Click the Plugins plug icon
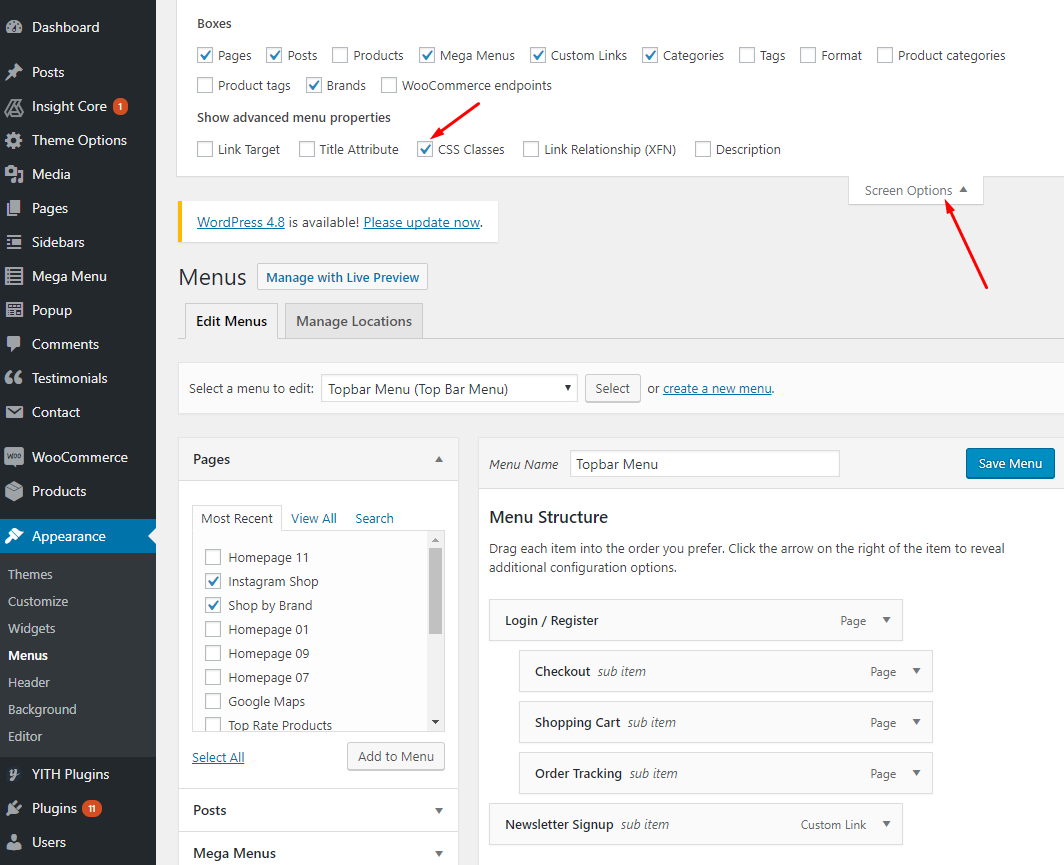The height and width of the screenshot is (865, 1064). tap(14, 808)
